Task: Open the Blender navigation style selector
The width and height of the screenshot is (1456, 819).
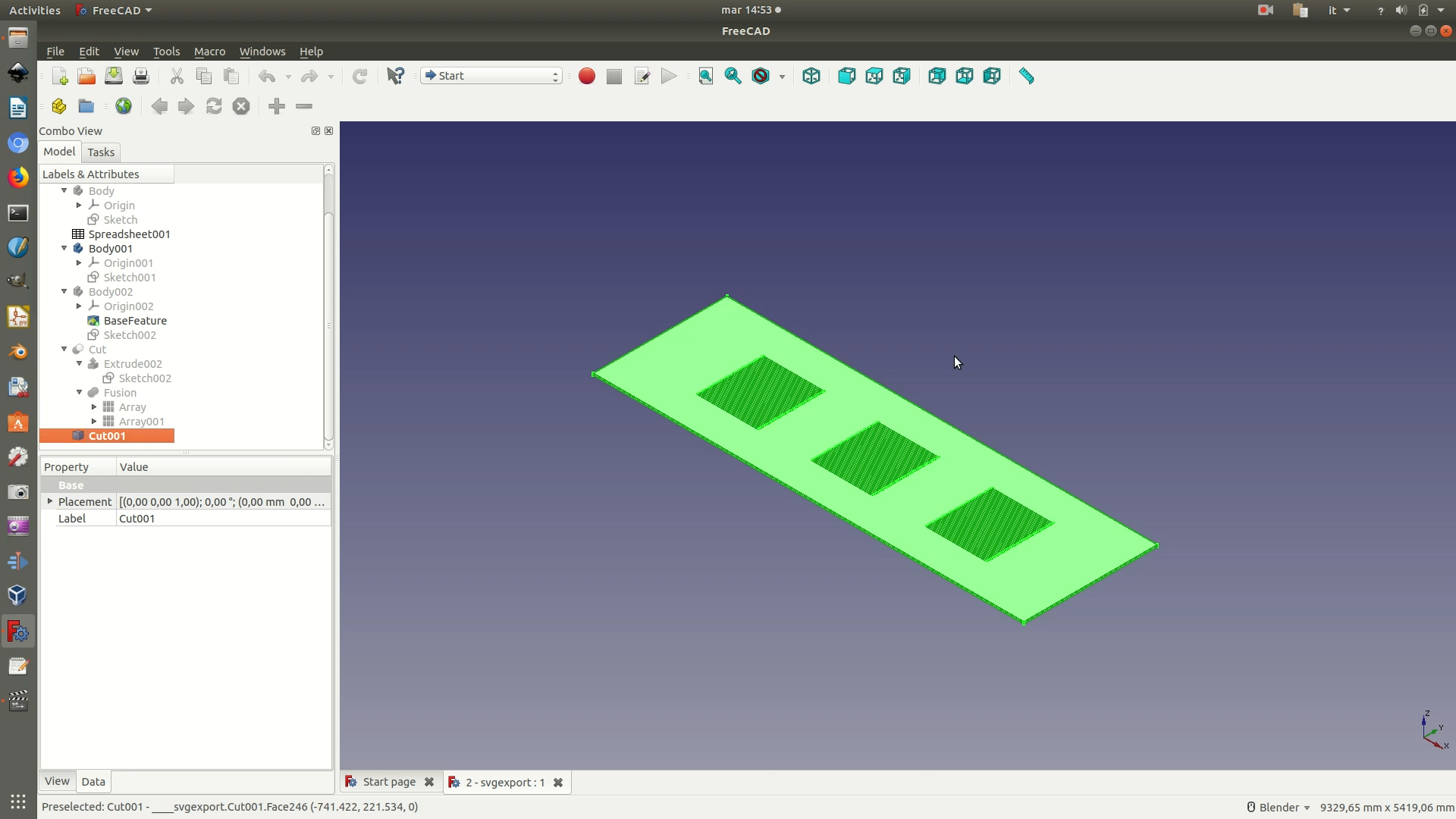Action: (1279, 807)
